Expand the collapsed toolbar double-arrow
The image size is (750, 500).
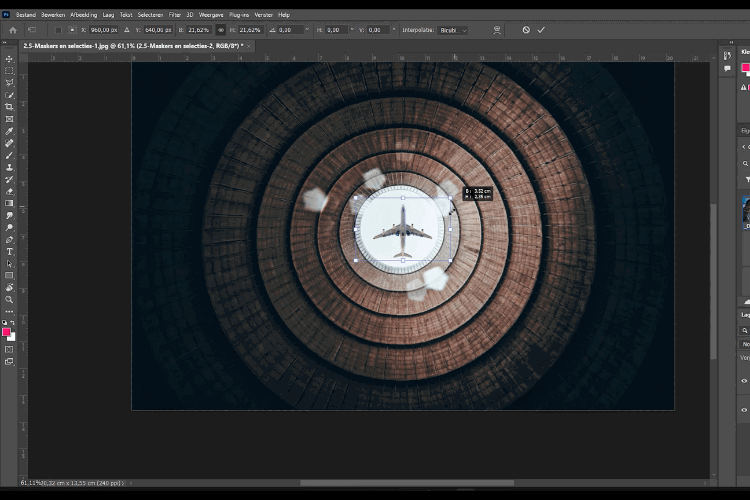[x=4, y=43]
